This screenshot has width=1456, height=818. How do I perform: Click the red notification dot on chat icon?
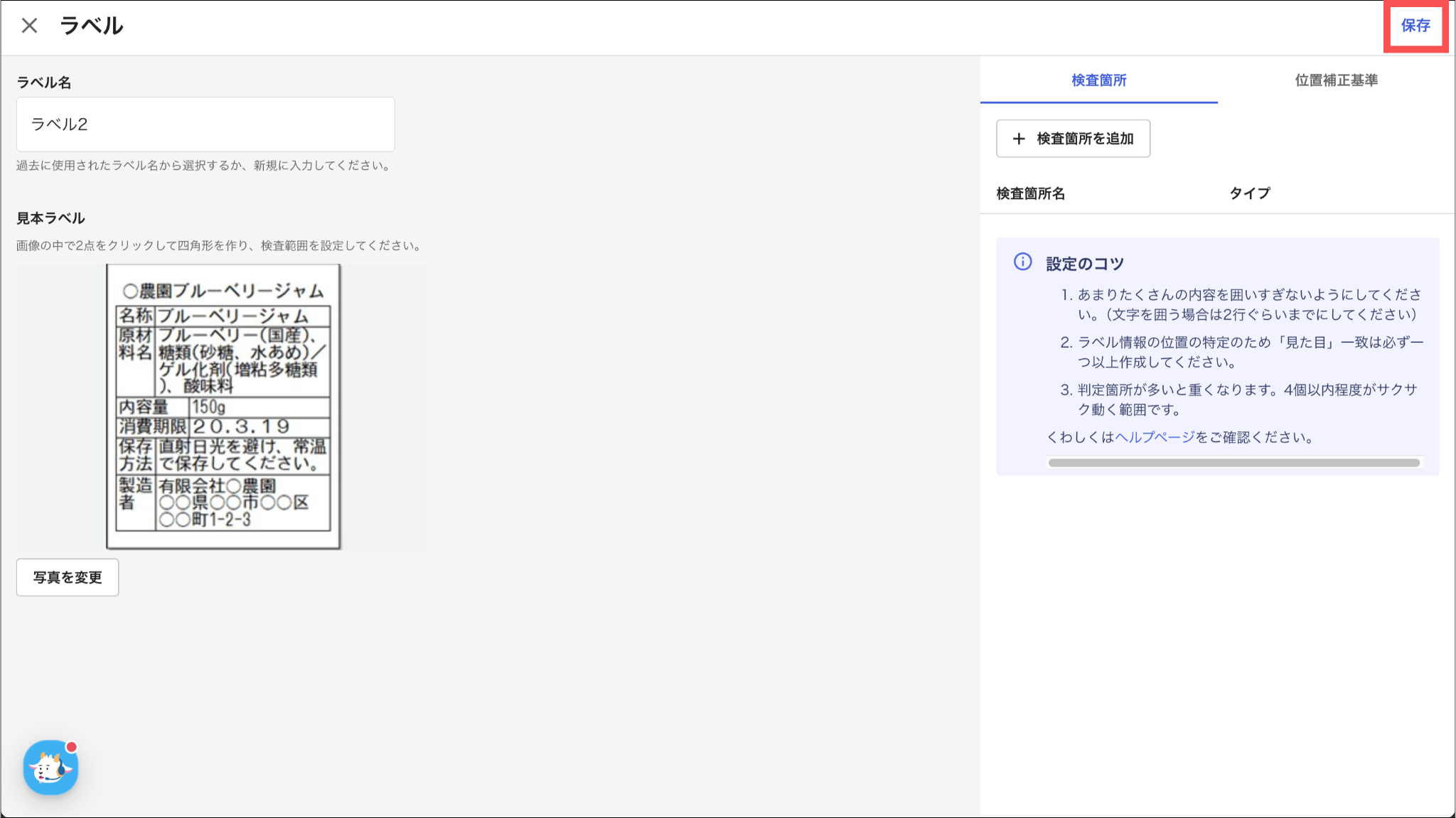click(x=72, y=747)
